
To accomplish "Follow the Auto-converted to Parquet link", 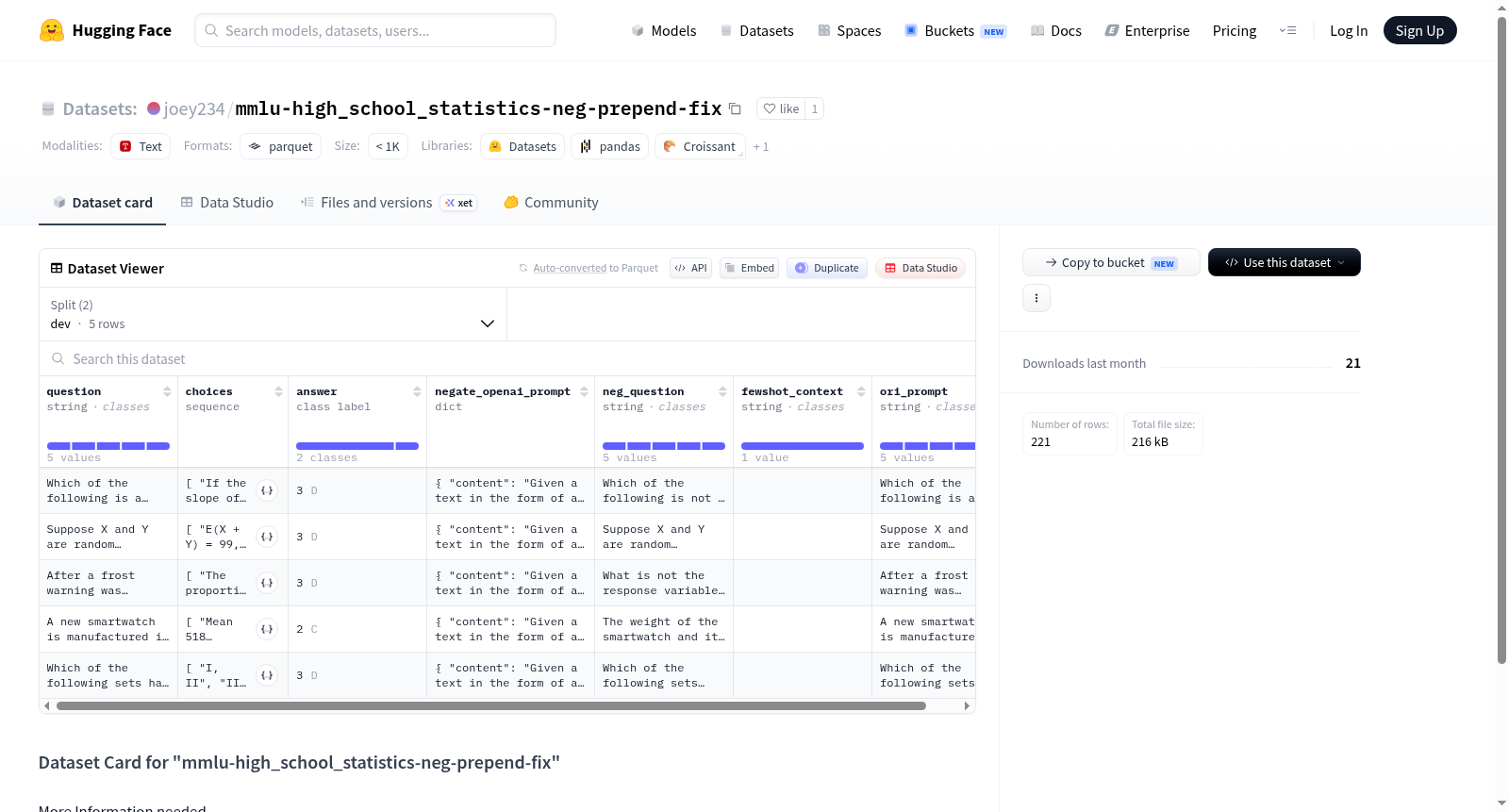I will point(570,268).
